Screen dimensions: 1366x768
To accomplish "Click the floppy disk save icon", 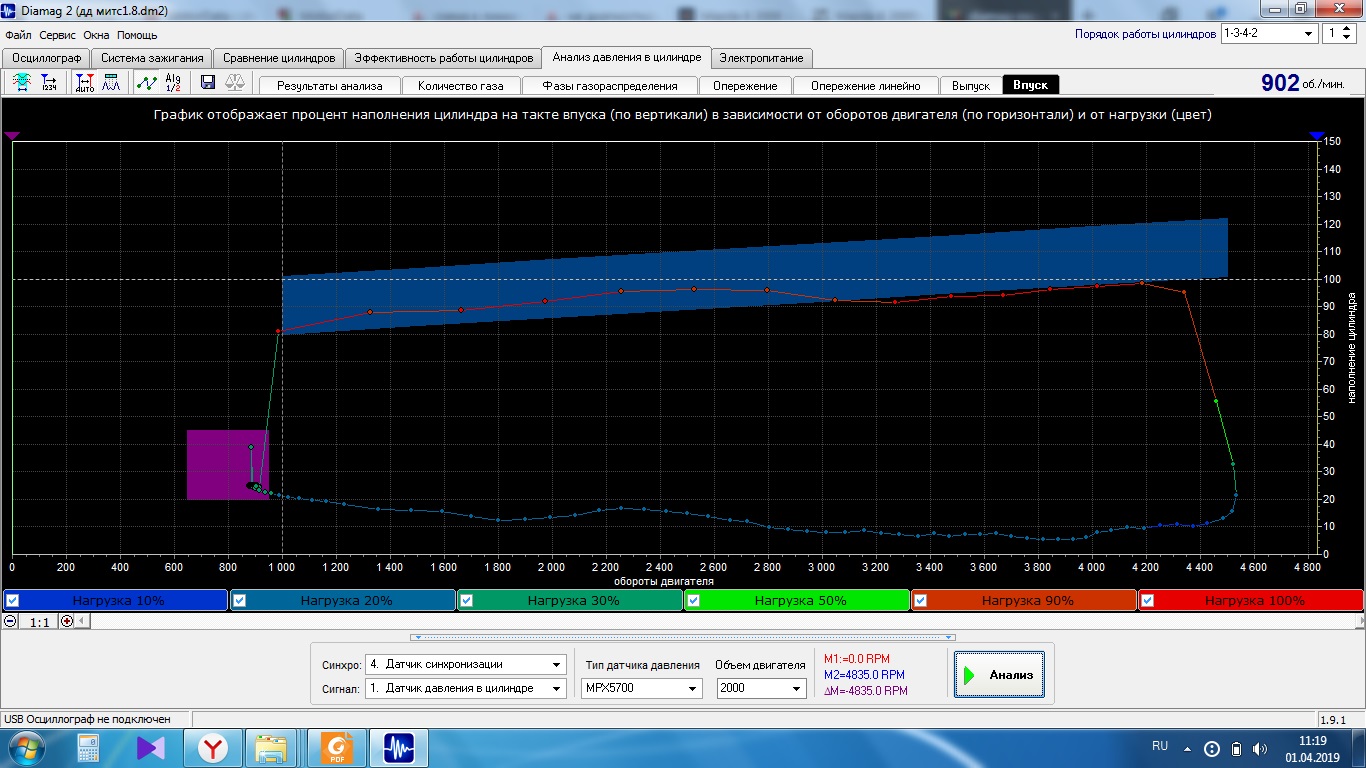I will pyautogui.click(x=208, y=83).
